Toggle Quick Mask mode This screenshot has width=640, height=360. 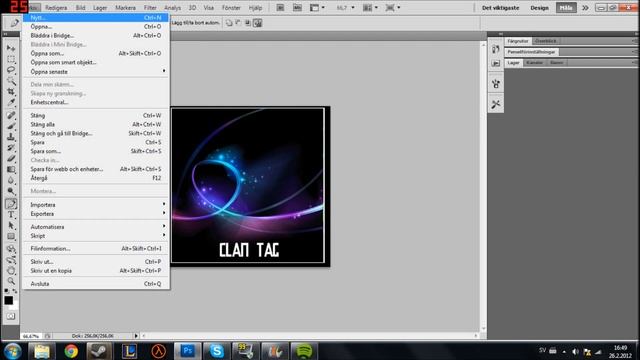[10, 316]
